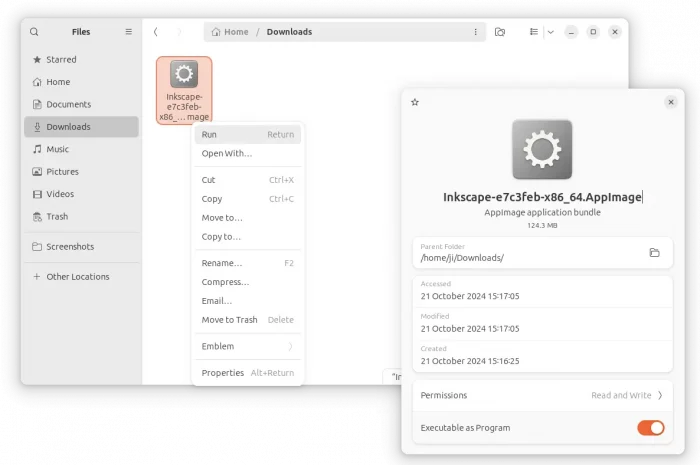The width and height of the screenshot is (700, 465).
Task: Click the search icon in Files sidebar header
Action: pos(34,32)
